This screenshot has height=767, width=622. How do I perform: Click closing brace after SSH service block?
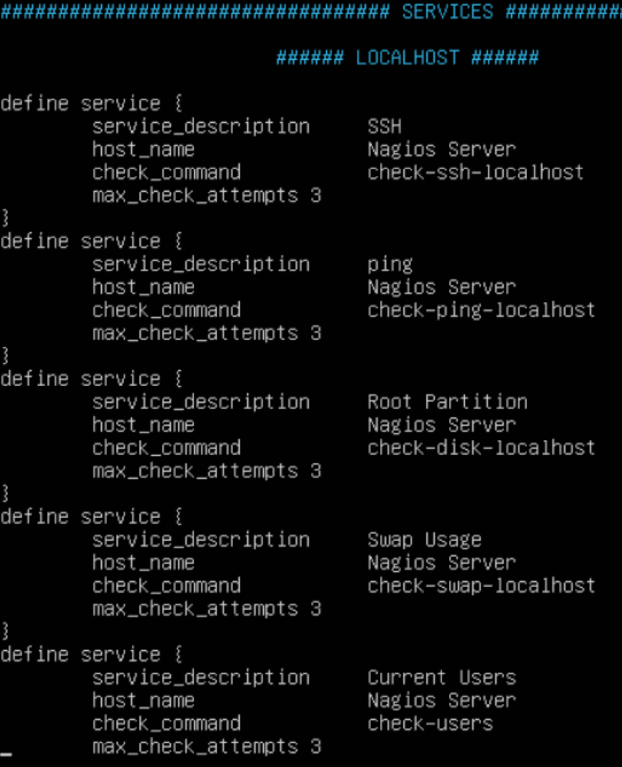[5, 218]
